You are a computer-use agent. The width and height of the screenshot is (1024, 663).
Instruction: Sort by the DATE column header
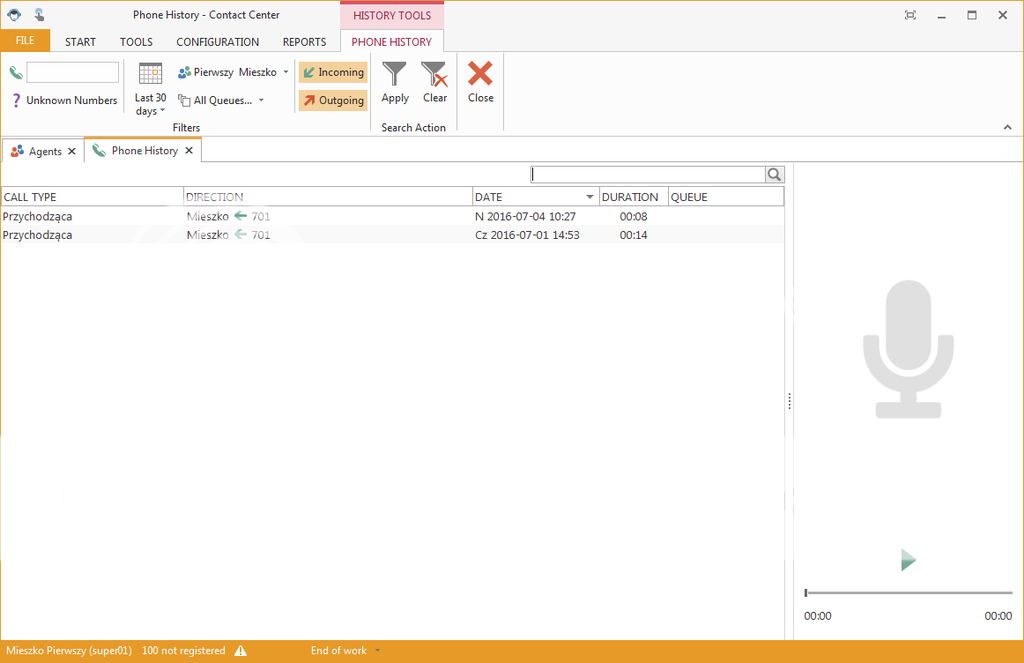pyautogui.click(x=535, y=197)
